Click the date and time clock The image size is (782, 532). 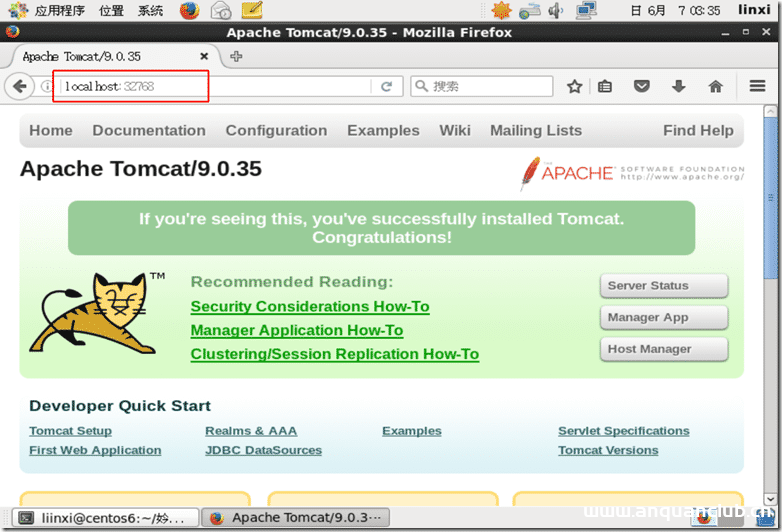[x=675, y=10]
